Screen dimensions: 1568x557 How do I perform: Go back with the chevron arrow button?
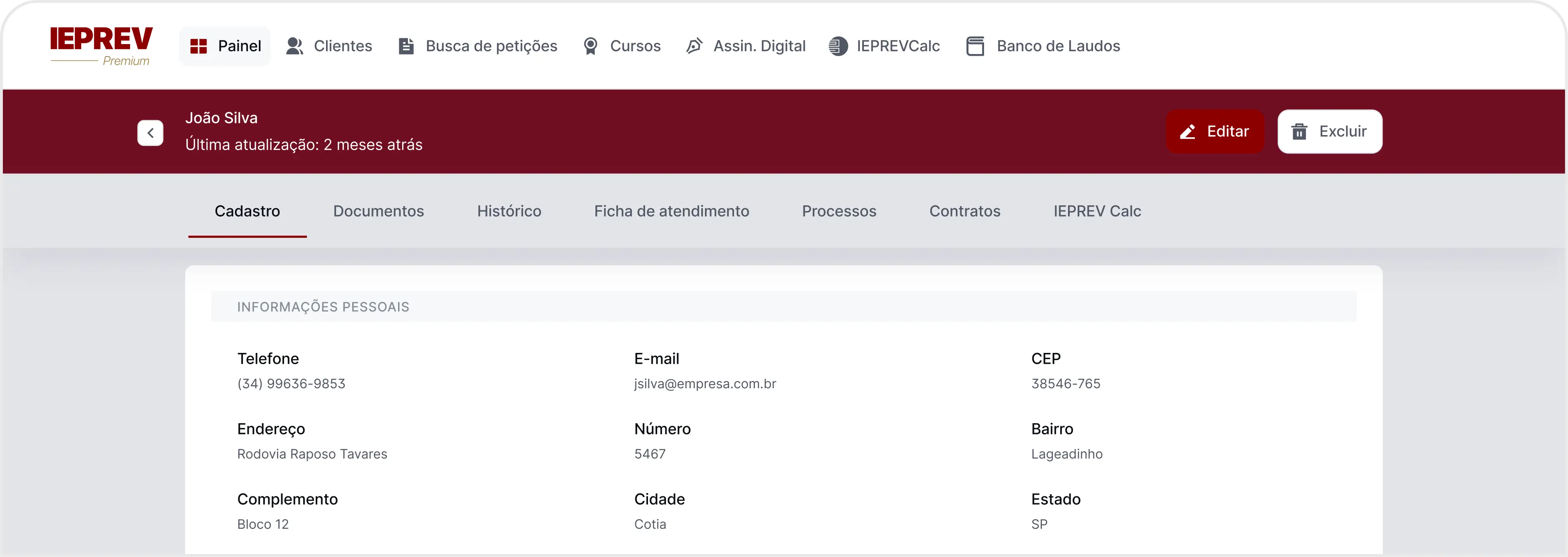tap(150, 133)
